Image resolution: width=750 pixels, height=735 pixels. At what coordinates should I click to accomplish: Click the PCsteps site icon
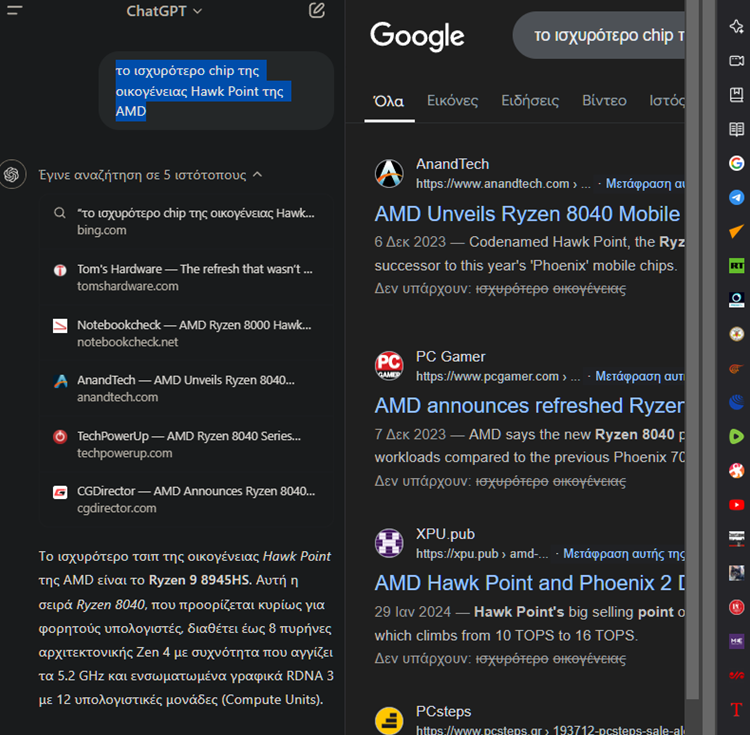(389, 721)
